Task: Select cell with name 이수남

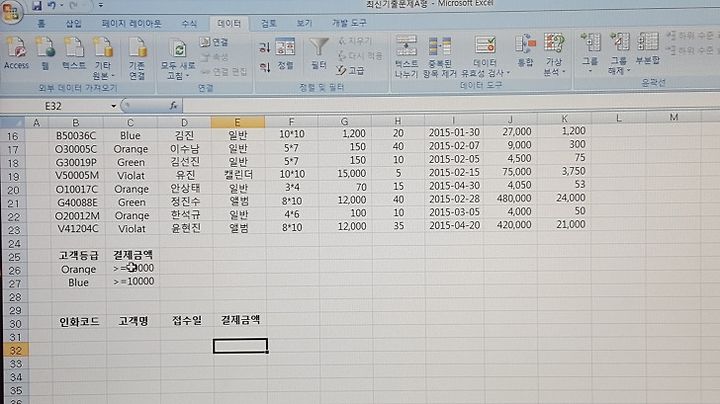Action: pos(185,149)
